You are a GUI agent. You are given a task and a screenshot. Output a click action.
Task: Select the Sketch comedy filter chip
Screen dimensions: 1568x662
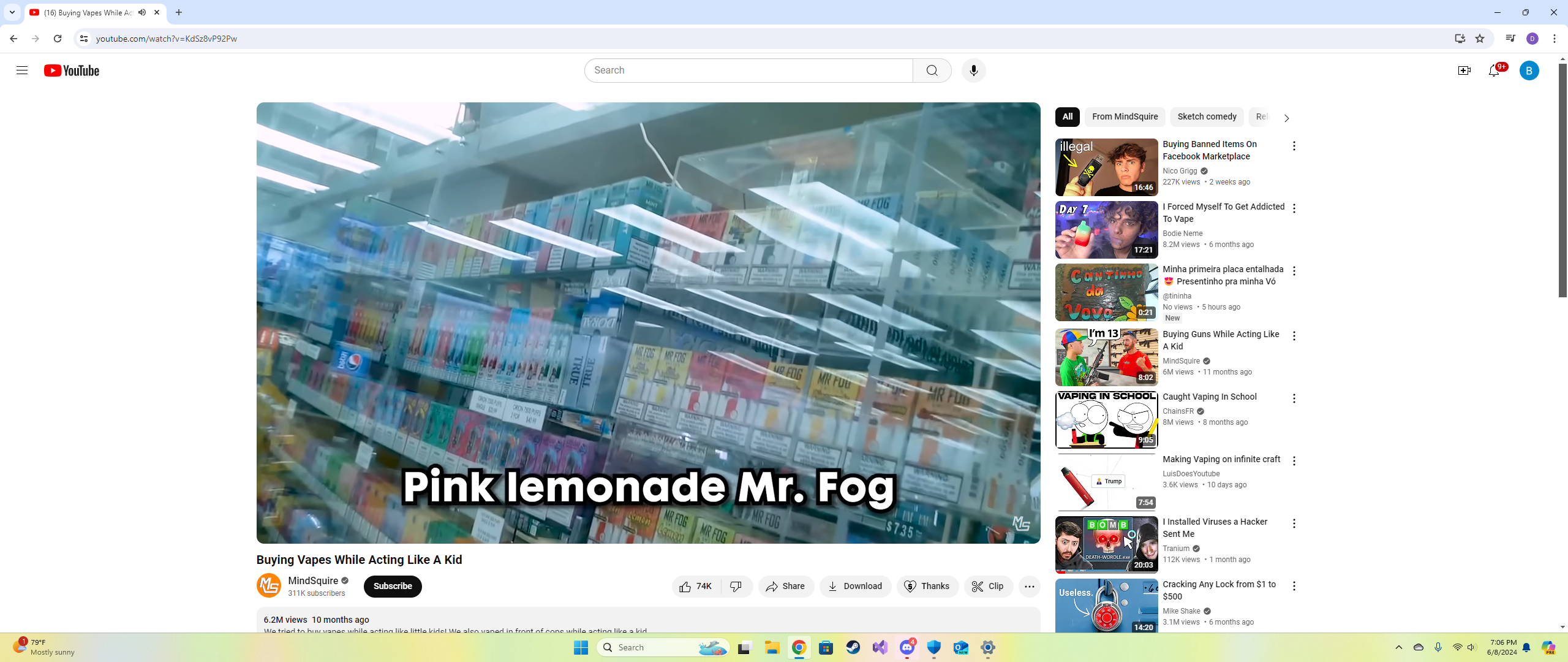(1206, 116)
